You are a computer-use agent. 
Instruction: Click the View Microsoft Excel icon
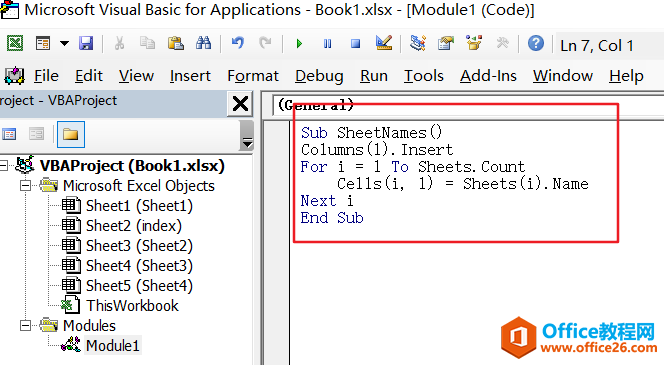15,43
